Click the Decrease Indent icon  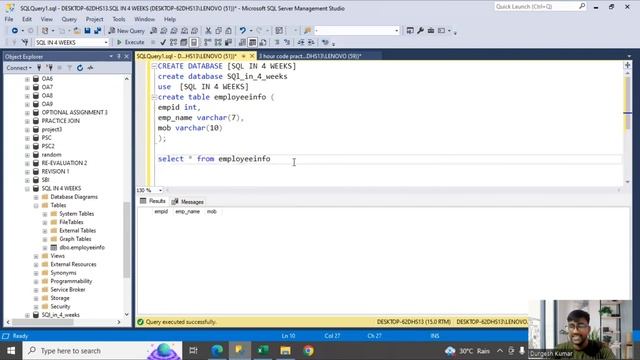[x=301, y=42]
